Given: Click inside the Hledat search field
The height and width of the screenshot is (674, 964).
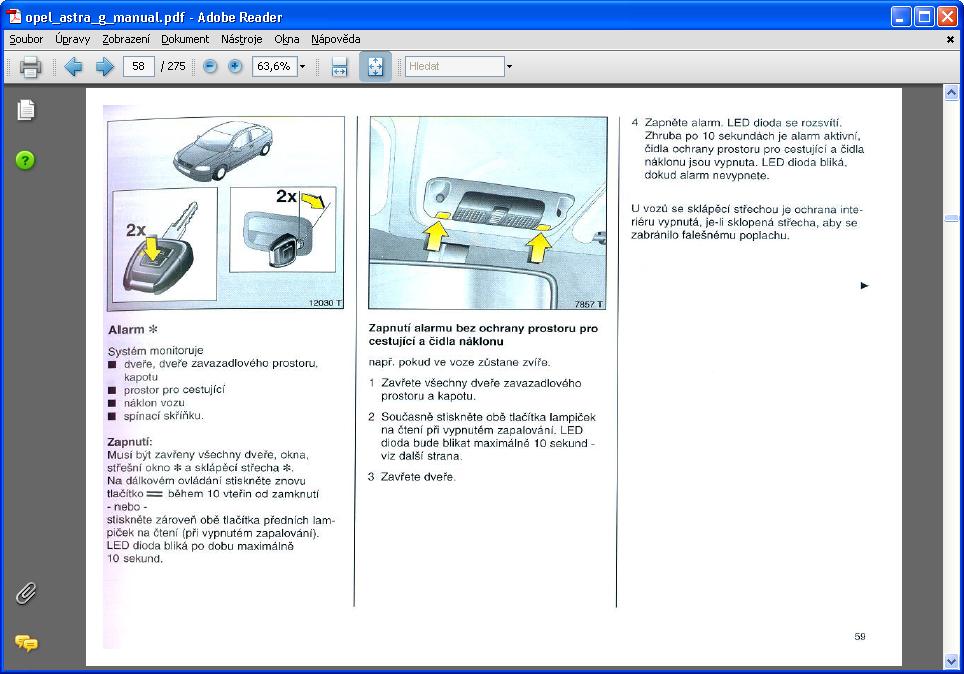Looking at the screenshot, I should point(453,67).
